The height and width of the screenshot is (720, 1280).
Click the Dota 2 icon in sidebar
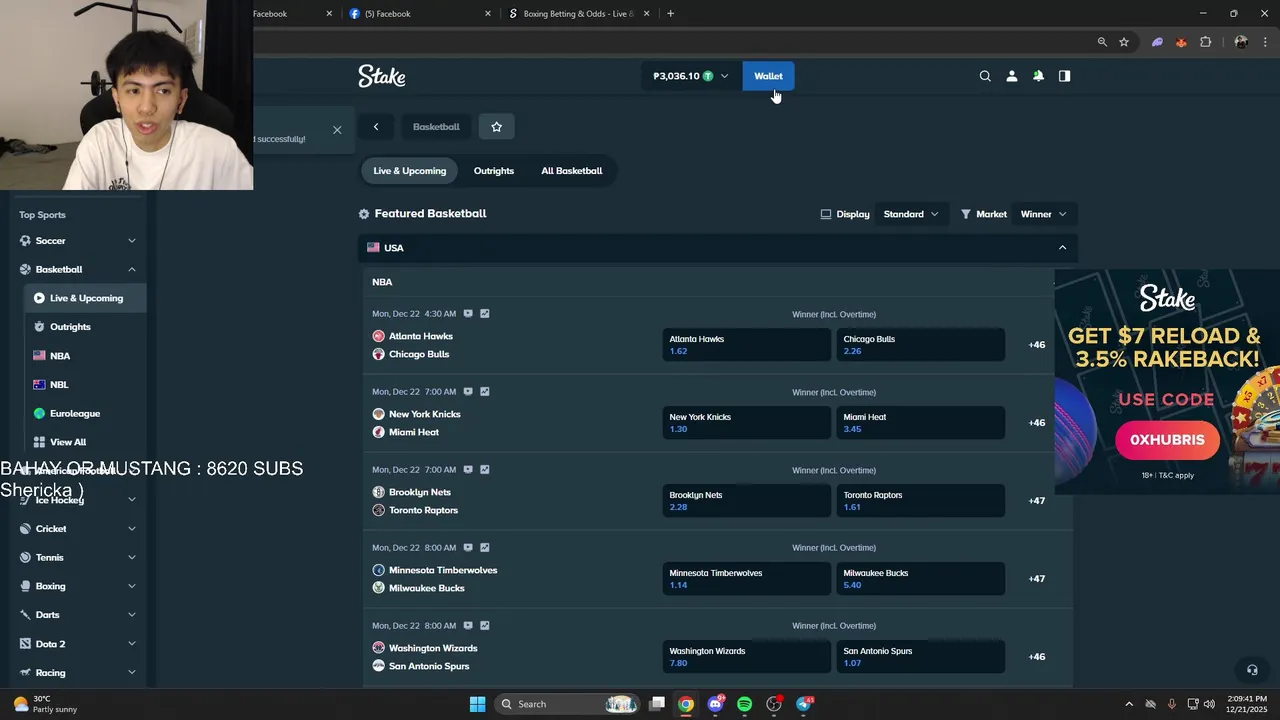pos(26,644)
